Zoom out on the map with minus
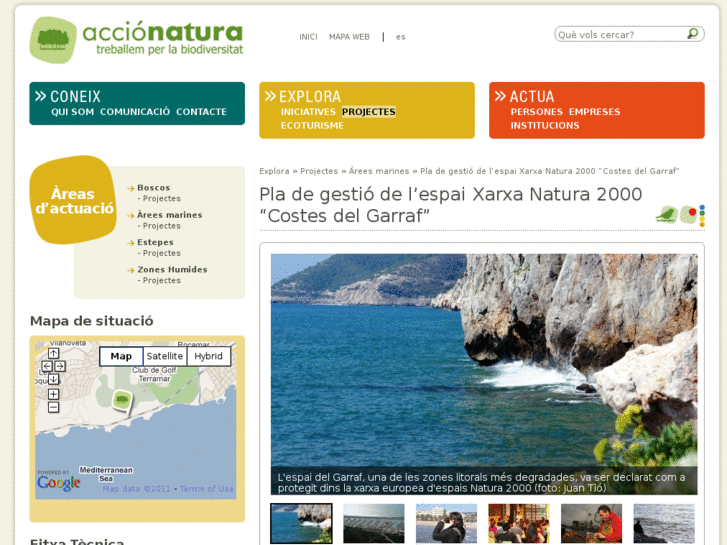Screen dimensions: 727x545 tap(53, 408)
